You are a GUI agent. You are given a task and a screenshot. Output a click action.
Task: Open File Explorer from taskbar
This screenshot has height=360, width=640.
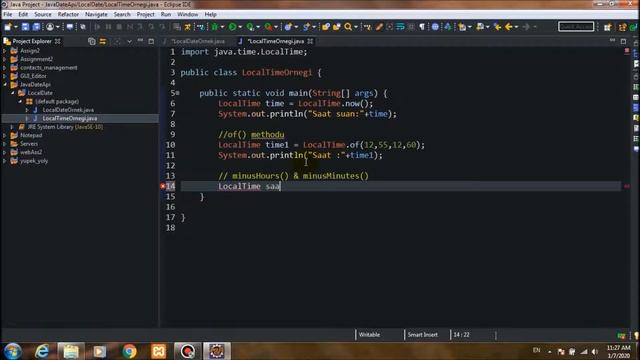pos(71,351)
